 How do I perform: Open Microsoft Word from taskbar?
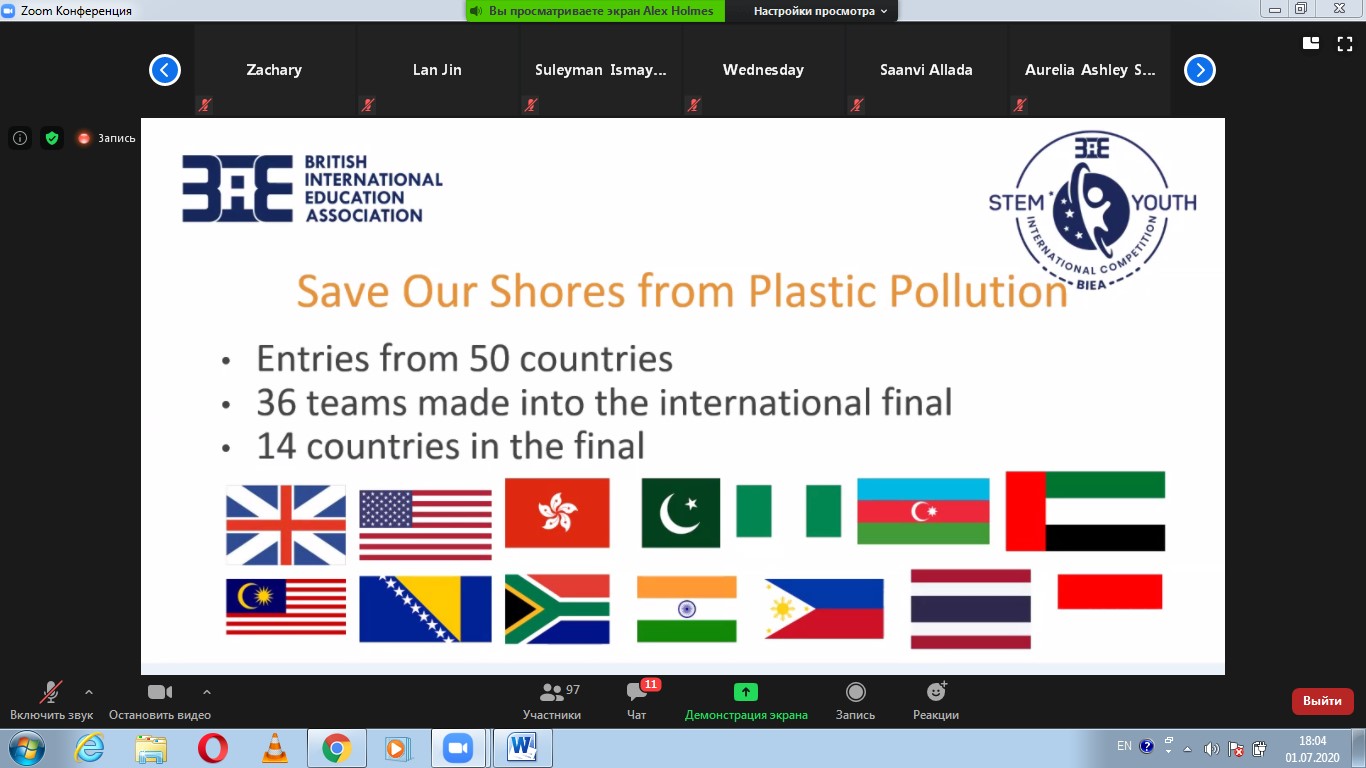[522, 748]
